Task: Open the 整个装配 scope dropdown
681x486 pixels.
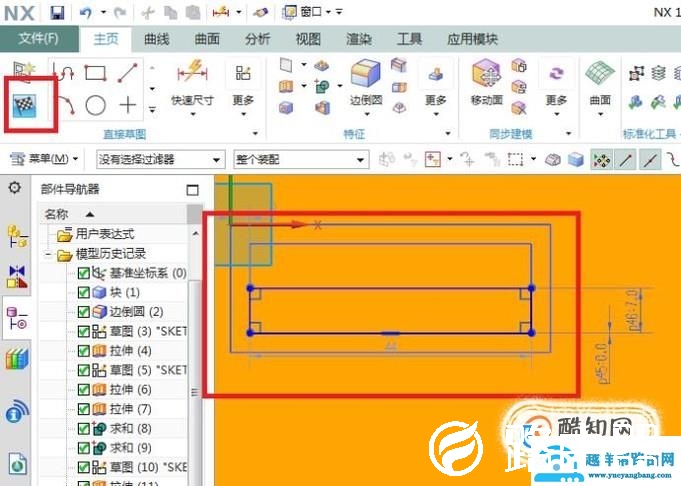Action: click(x=301, y=160)
